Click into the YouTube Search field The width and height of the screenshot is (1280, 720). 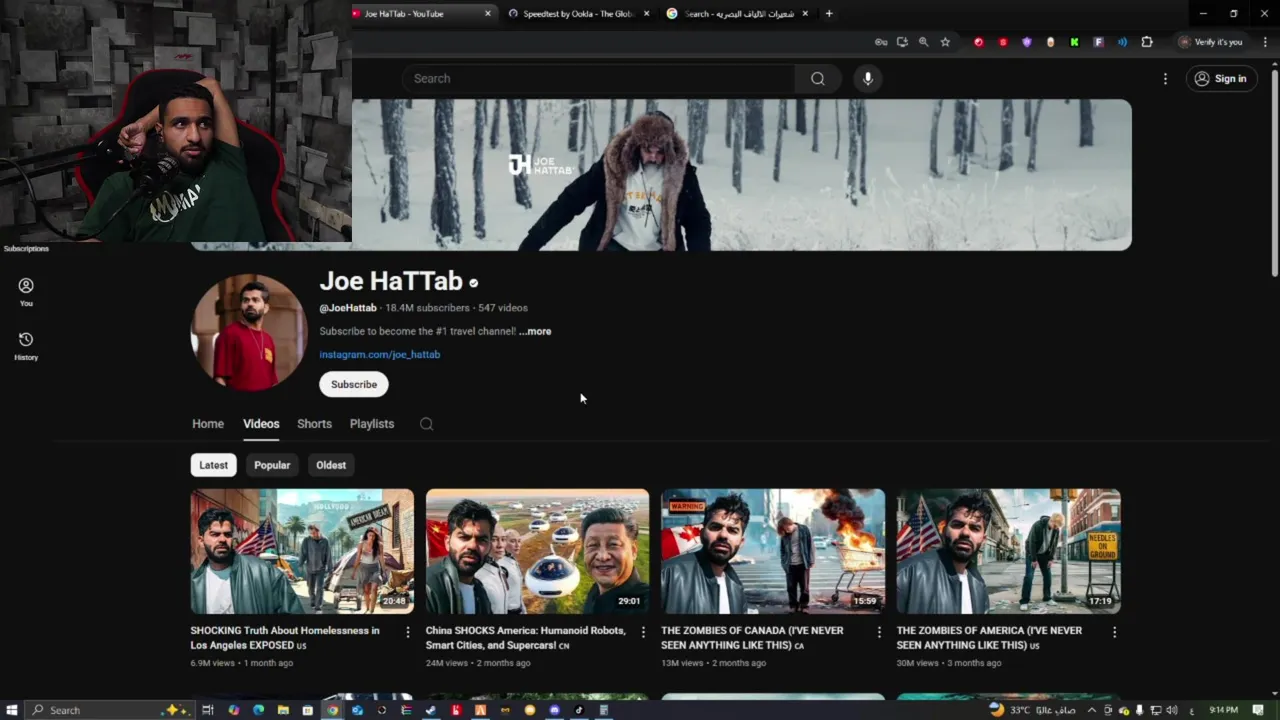[x=600, y=79]
